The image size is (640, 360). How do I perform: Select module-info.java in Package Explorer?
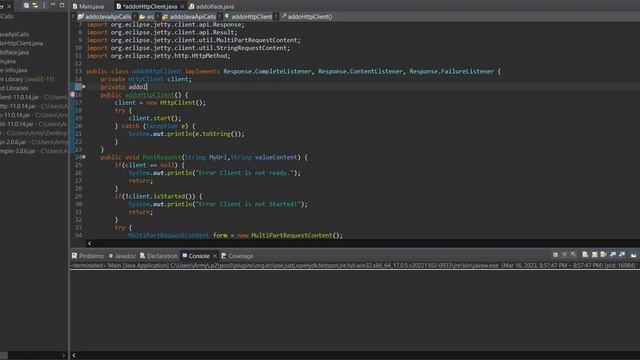click(x=13, y=70)
